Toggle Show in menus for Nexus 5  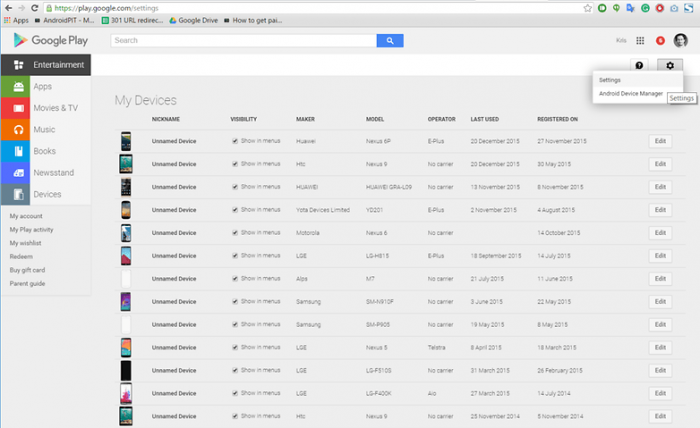[235, 348]
